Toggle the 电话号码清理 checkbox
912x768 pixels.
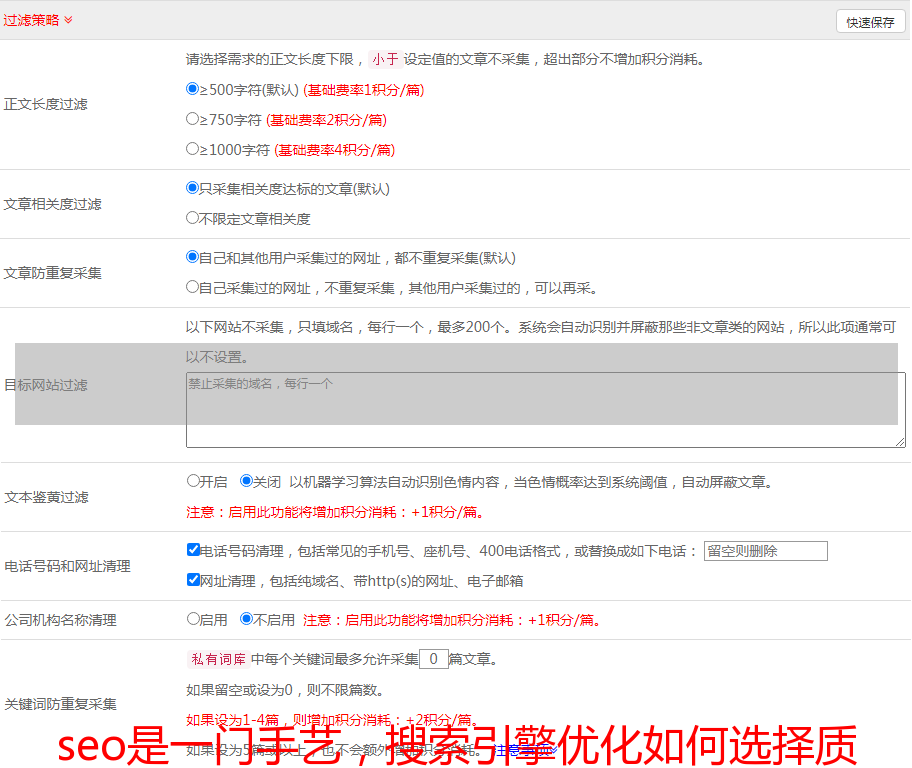point(193,550)
